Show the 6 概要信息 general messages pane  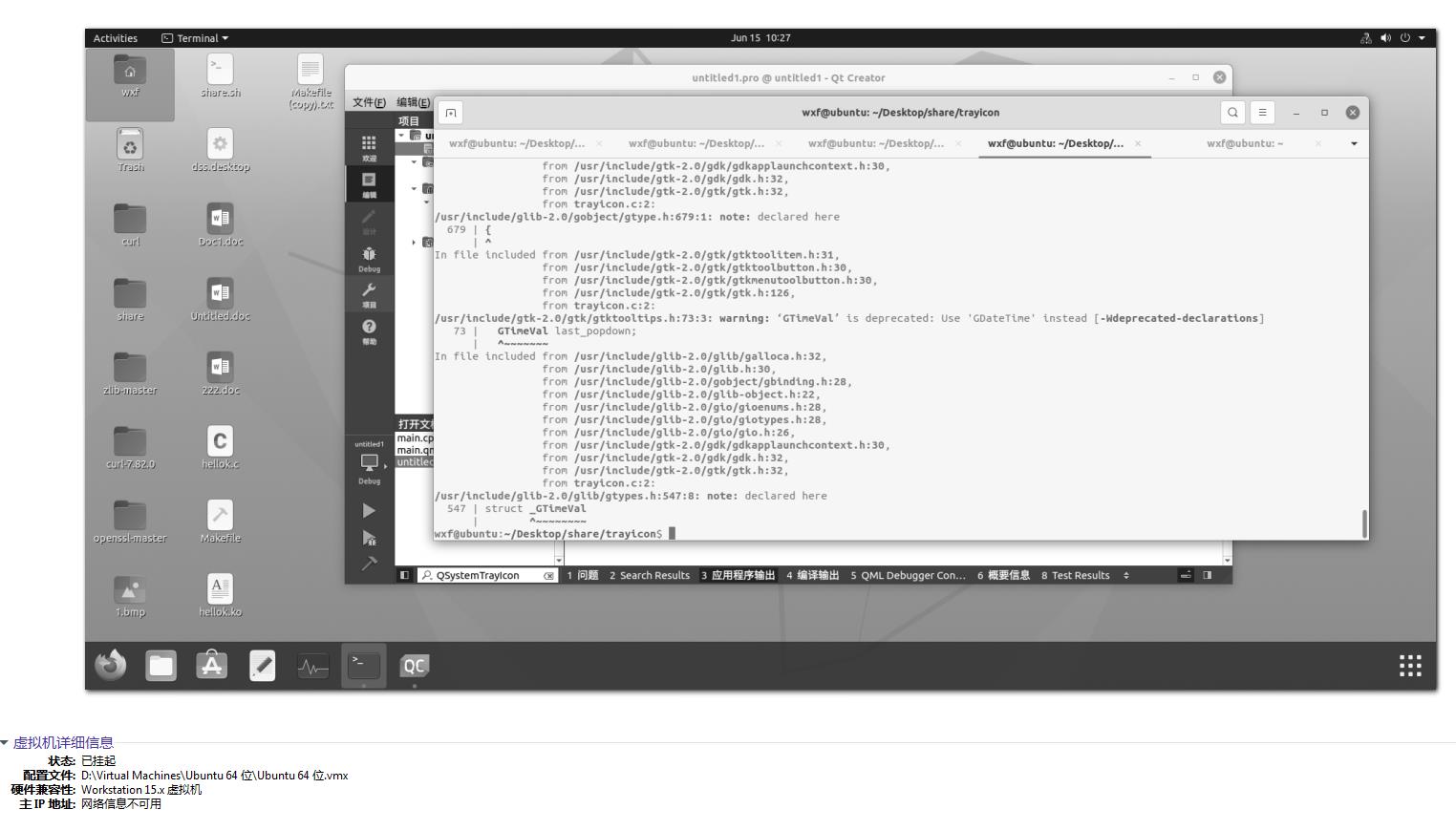[1003, 575]
